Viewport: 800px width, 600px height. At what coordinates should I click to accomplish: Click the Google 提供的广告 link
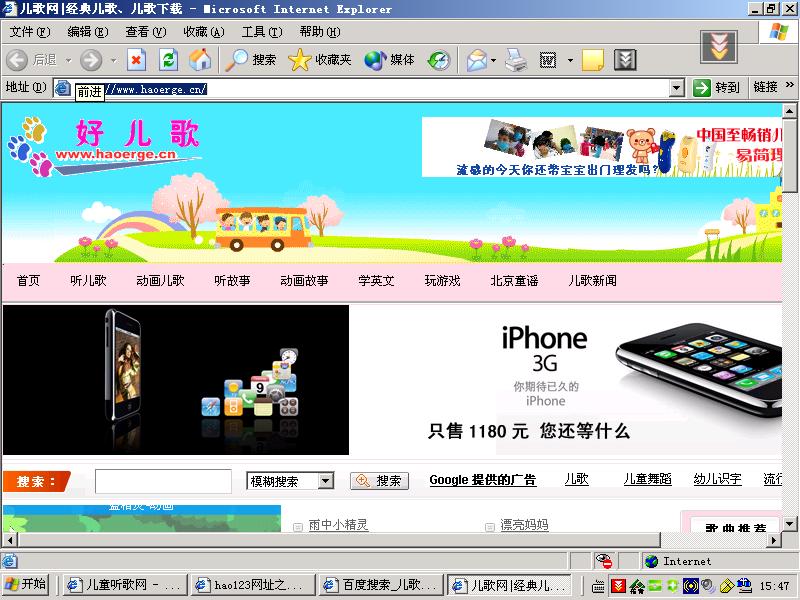[x=483, y=480]
